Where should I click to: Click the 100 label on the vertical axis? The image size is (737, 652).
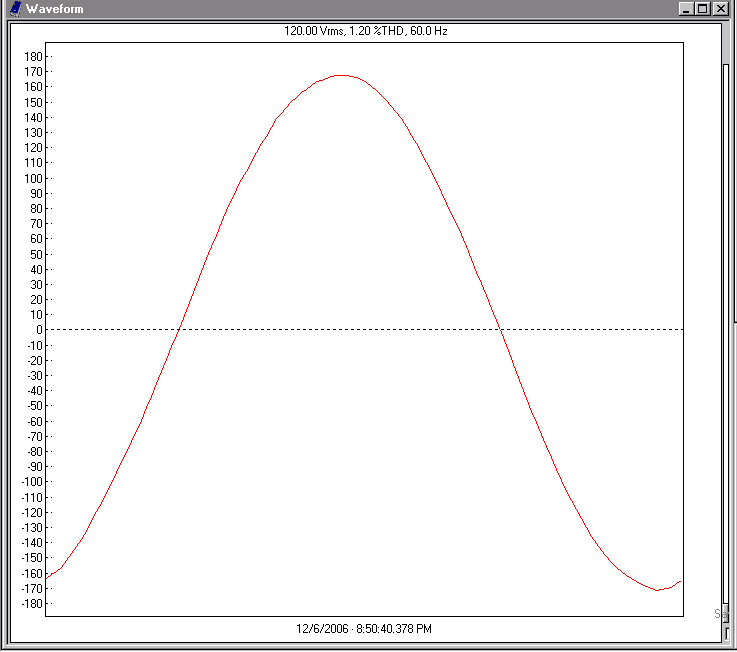(x=32, y=178)
